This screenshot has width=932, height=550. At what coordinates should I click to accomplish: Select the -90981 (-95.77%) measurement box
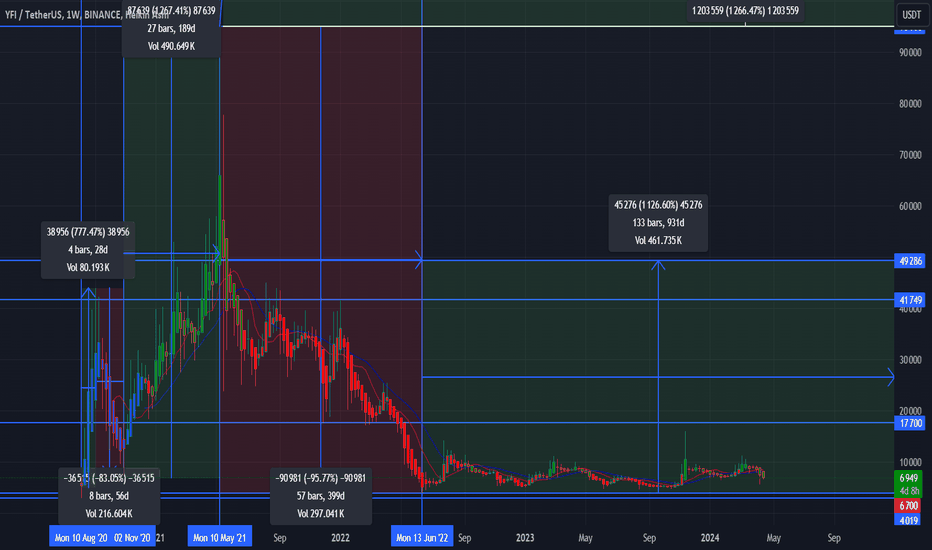point(321,496)
